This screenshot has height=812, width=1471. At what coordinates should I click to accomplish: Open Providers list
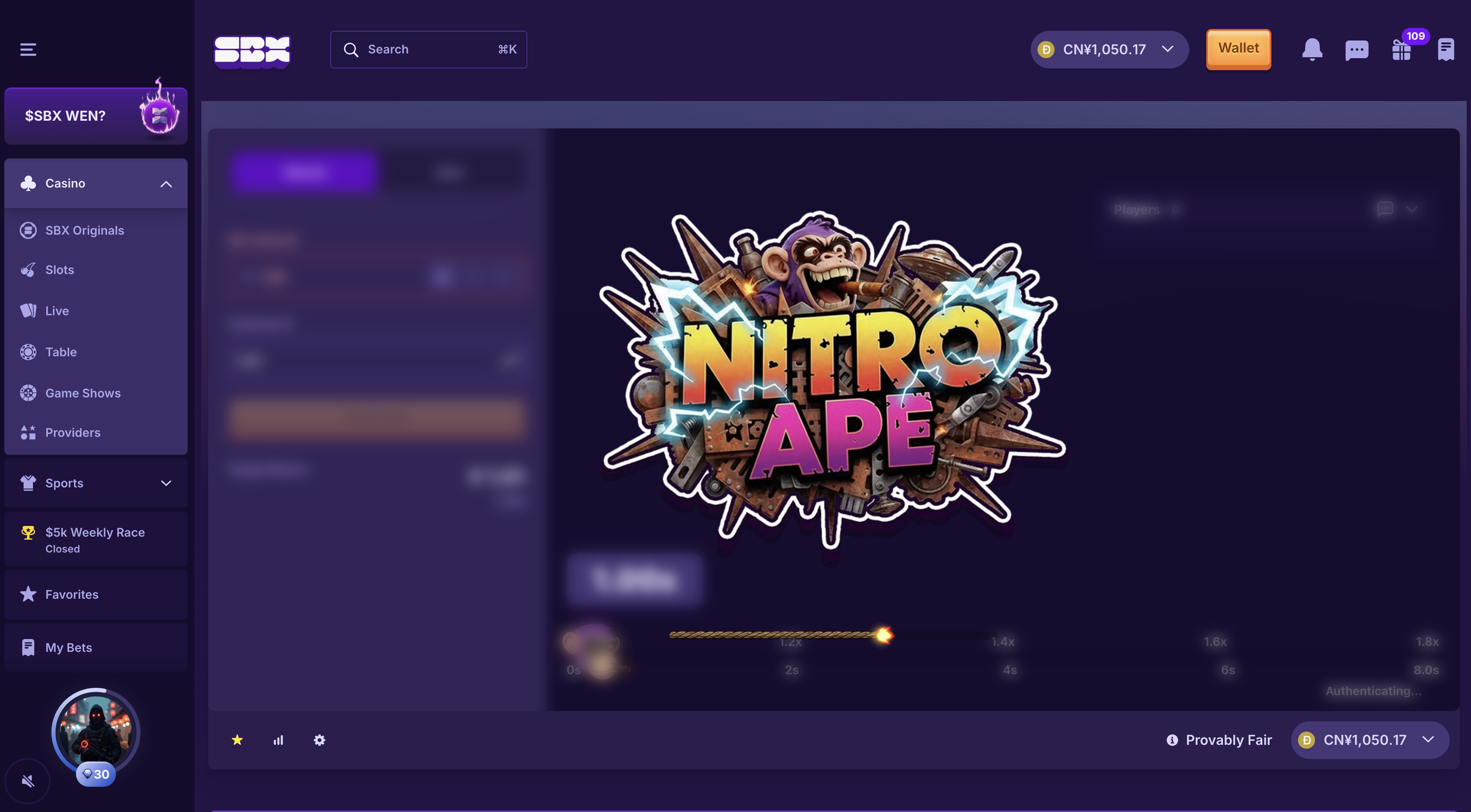[x=96, y=432]
